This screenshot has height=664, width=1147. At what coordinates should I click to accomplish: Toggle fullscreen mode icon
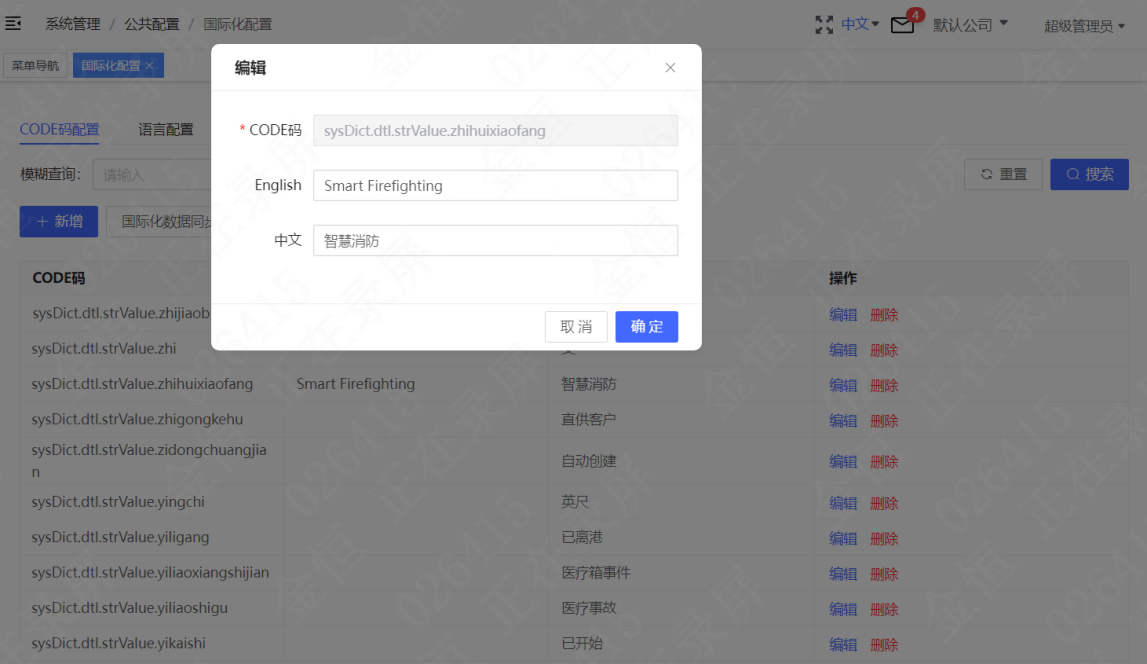coord(824,25)
